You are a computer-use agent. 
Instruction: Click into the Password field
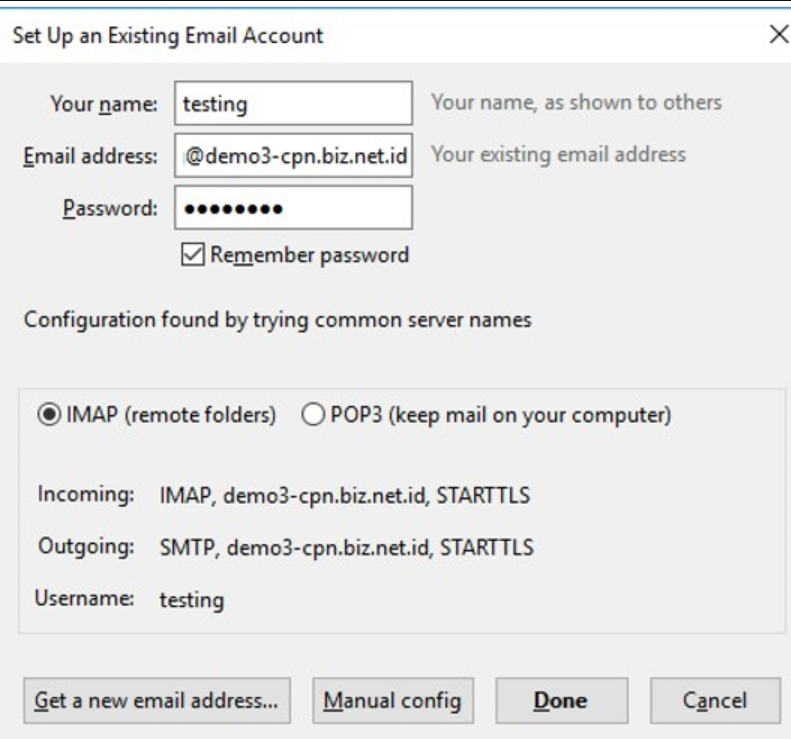click(x=293, y=208)
